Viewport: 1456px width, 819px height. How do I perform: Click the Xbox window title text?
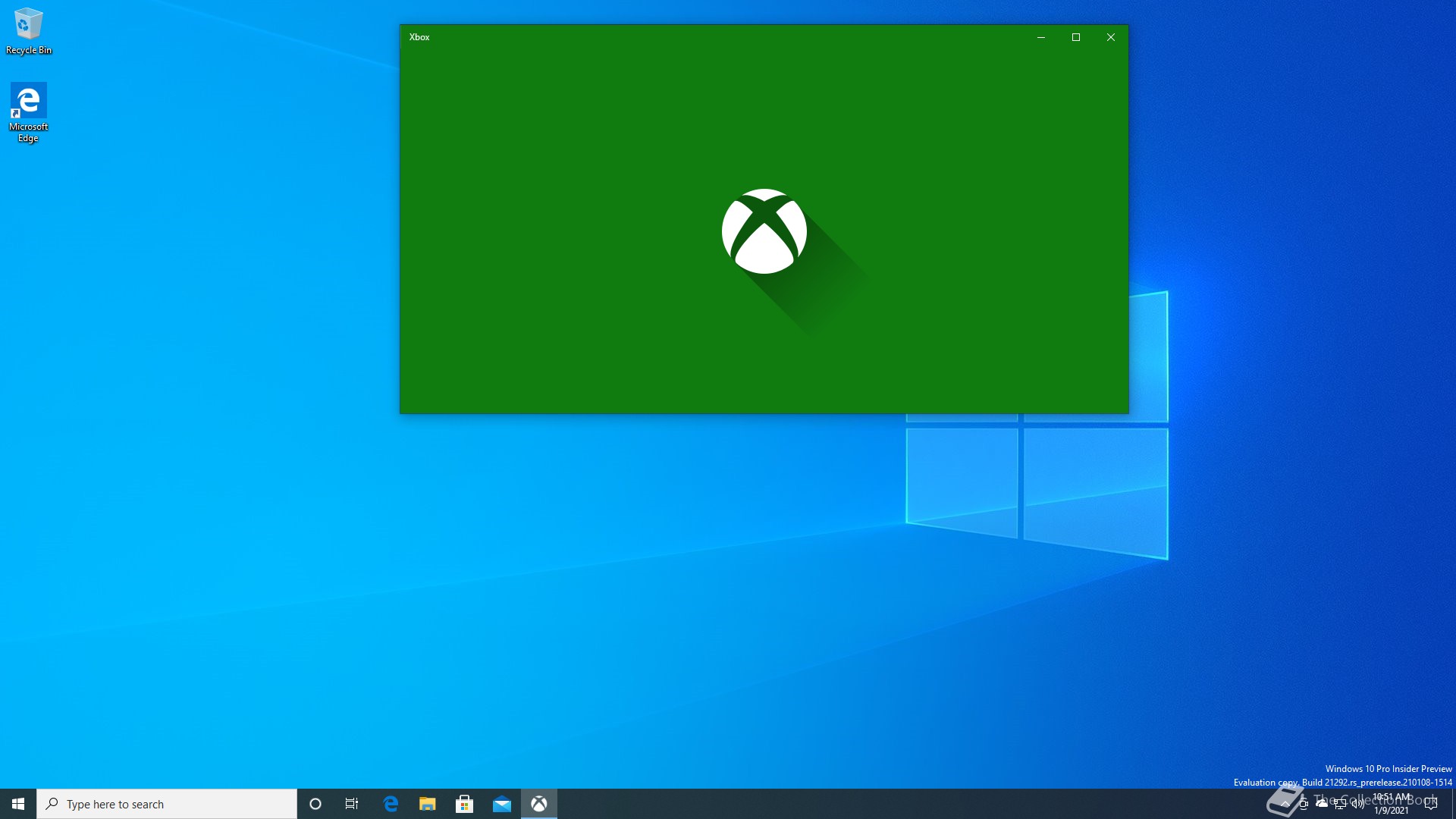click(x=419, y=37)
